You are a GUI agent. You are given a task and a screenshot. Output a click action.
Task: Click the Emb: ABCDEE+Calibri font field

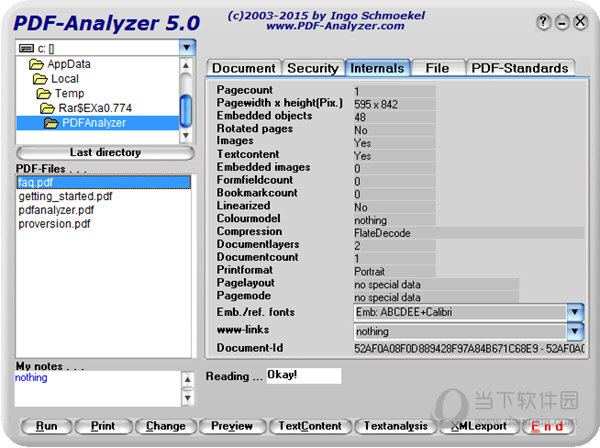460,313
